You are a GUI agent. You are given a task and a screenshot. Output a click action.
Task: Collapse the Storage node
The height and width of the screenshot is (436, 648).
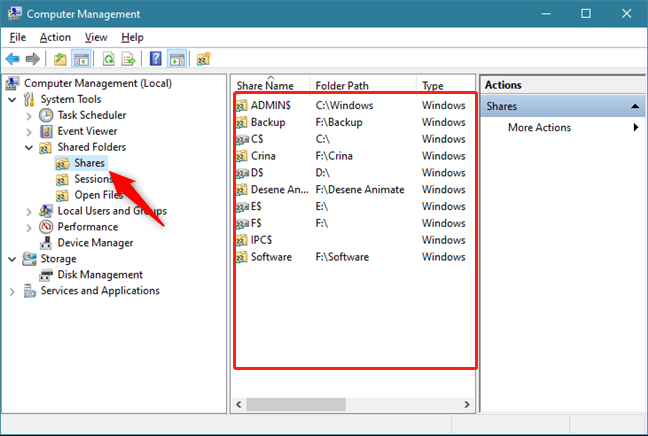point(12,259)
